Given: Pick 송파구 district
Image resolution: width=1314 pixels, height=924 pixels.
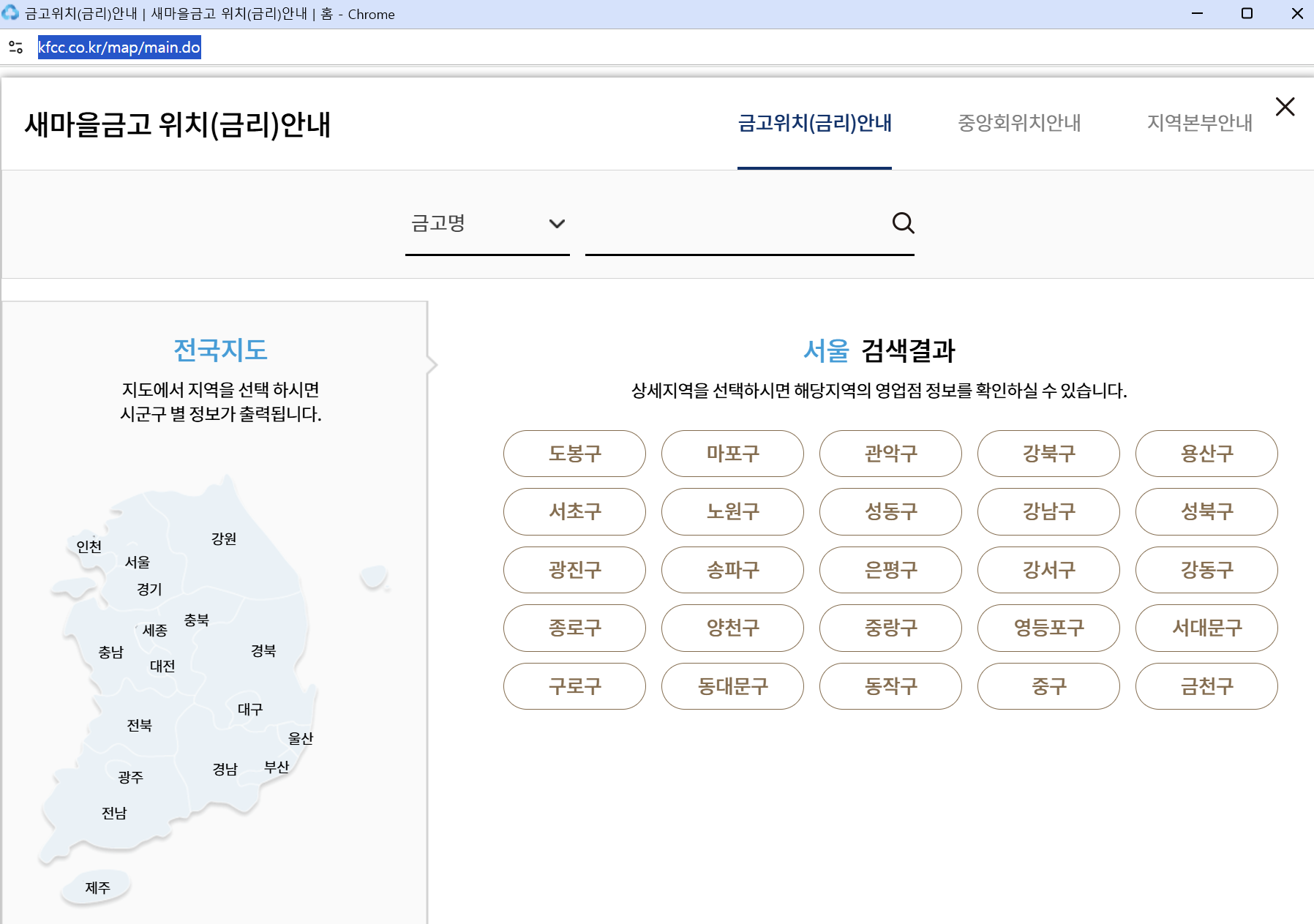Looking at the screenshot, I should click(x=732, y=570).
